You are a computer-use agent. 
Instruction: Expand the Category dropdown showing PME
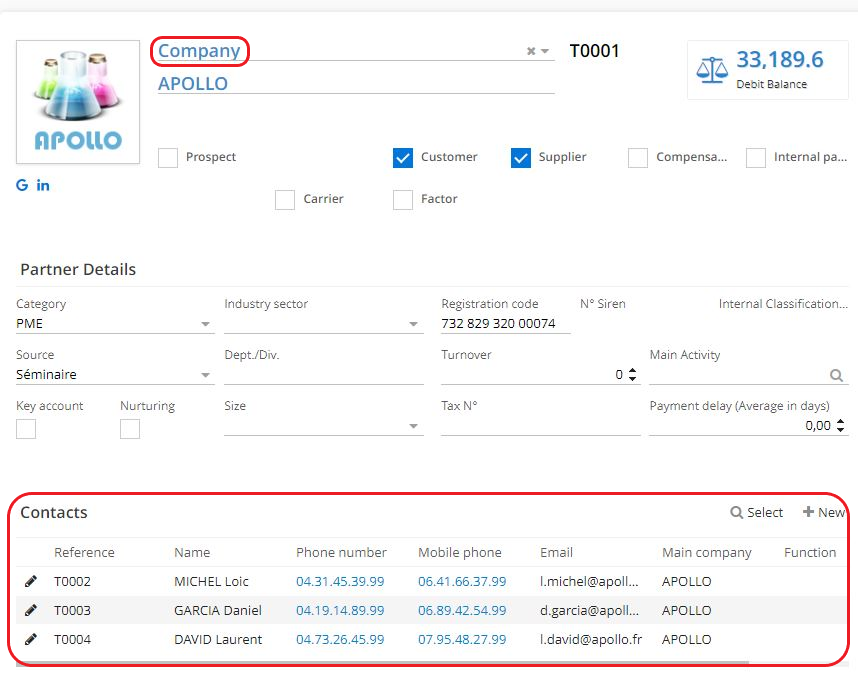pos(206,324)
